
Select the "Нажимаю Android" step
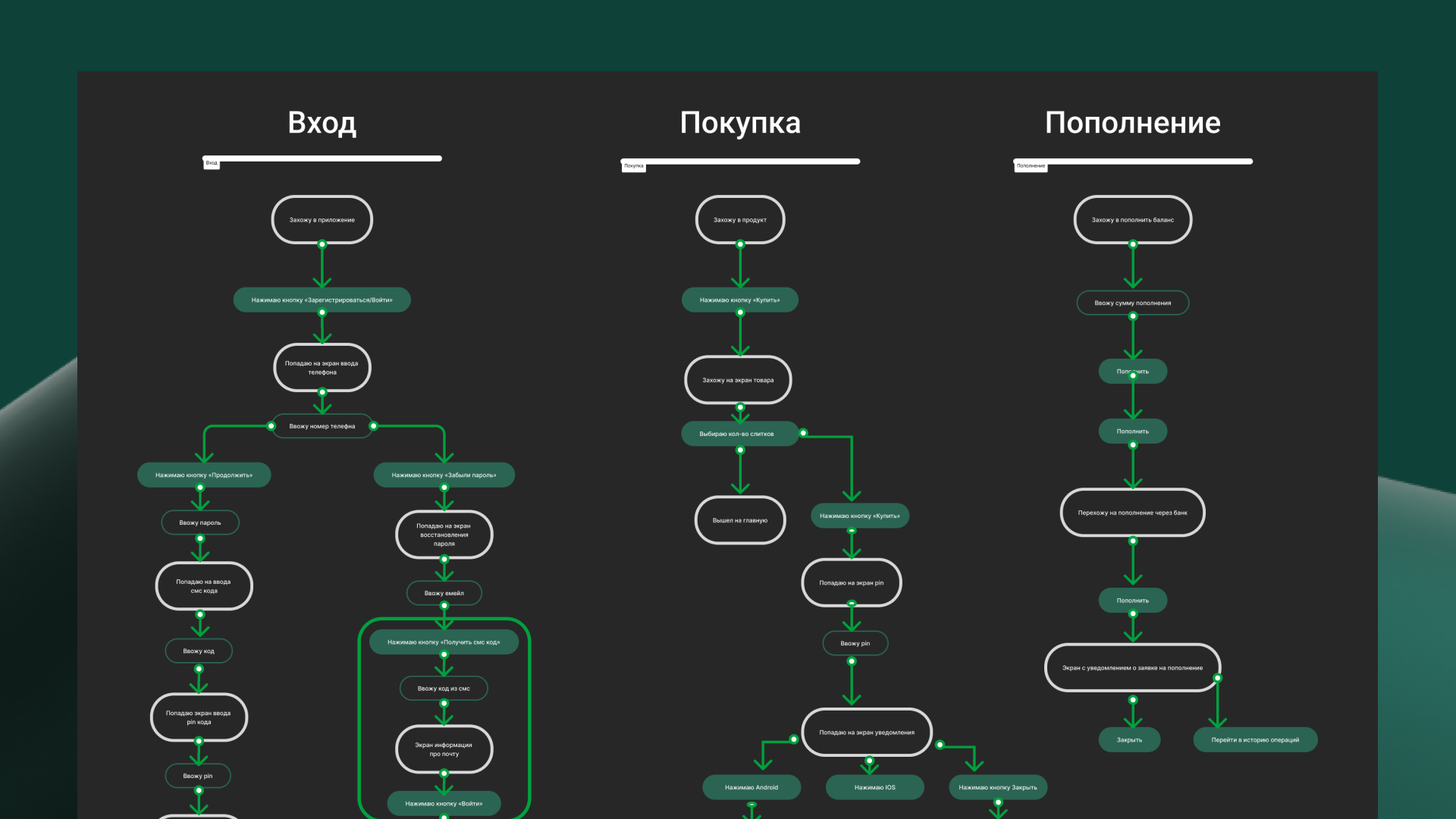click(752, 787)
